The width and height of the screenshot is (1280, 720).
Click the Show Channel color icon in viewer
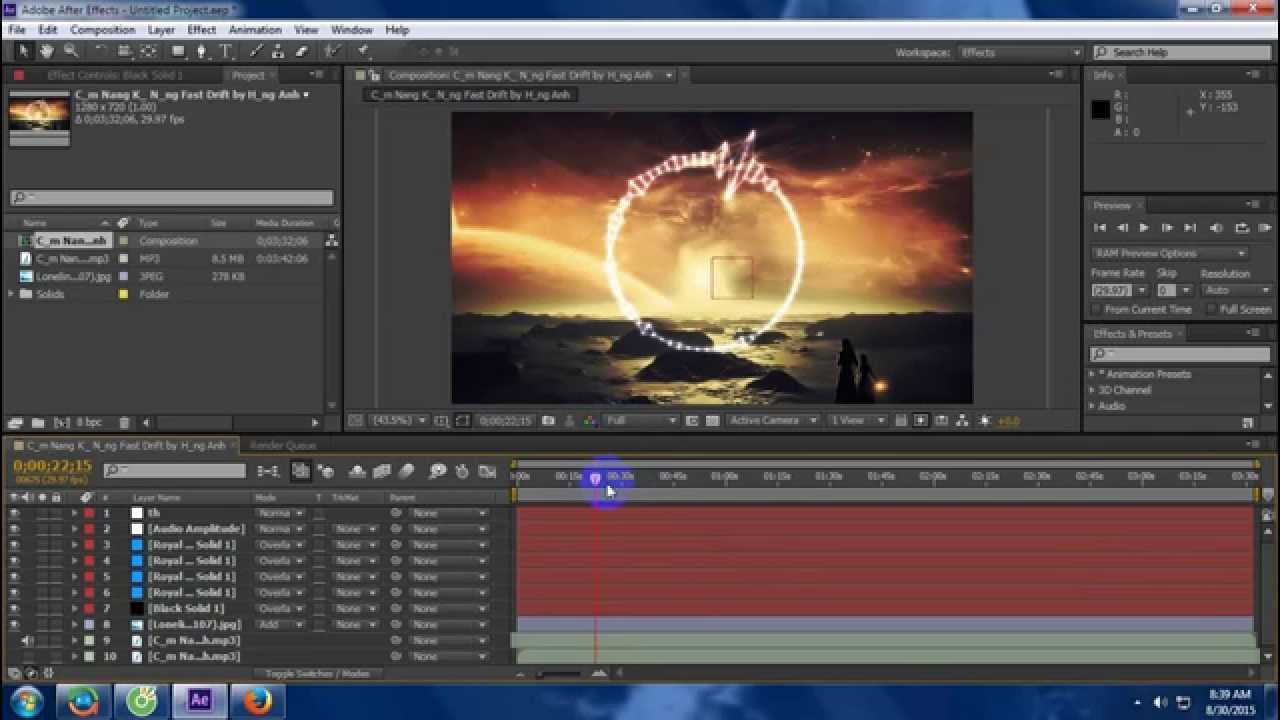pos(590,421)
